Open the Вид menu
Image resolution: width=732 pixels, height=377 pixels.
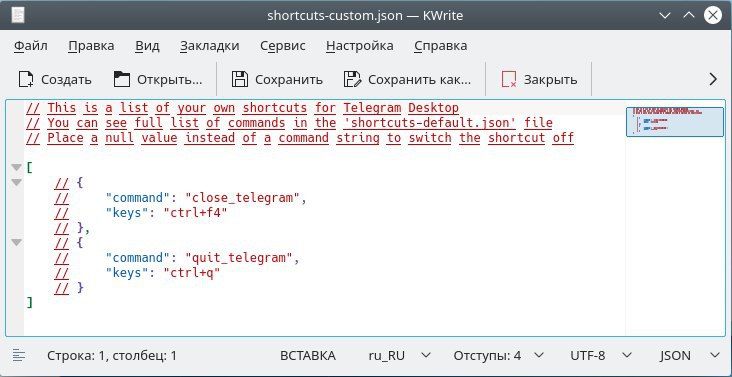tap(148, 46)
